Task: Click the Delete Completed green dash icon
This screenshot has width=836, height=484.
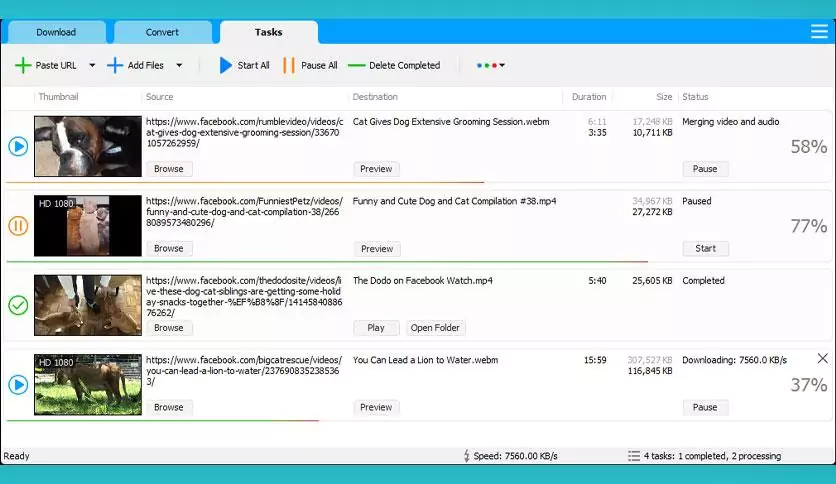Action: tap(356, 66)
